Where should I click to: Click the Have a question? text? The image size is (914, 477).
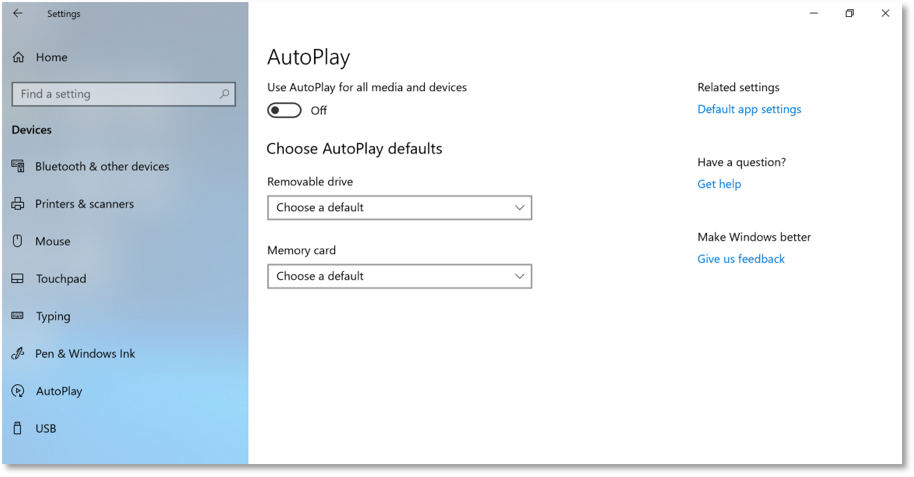pos(741,162)
